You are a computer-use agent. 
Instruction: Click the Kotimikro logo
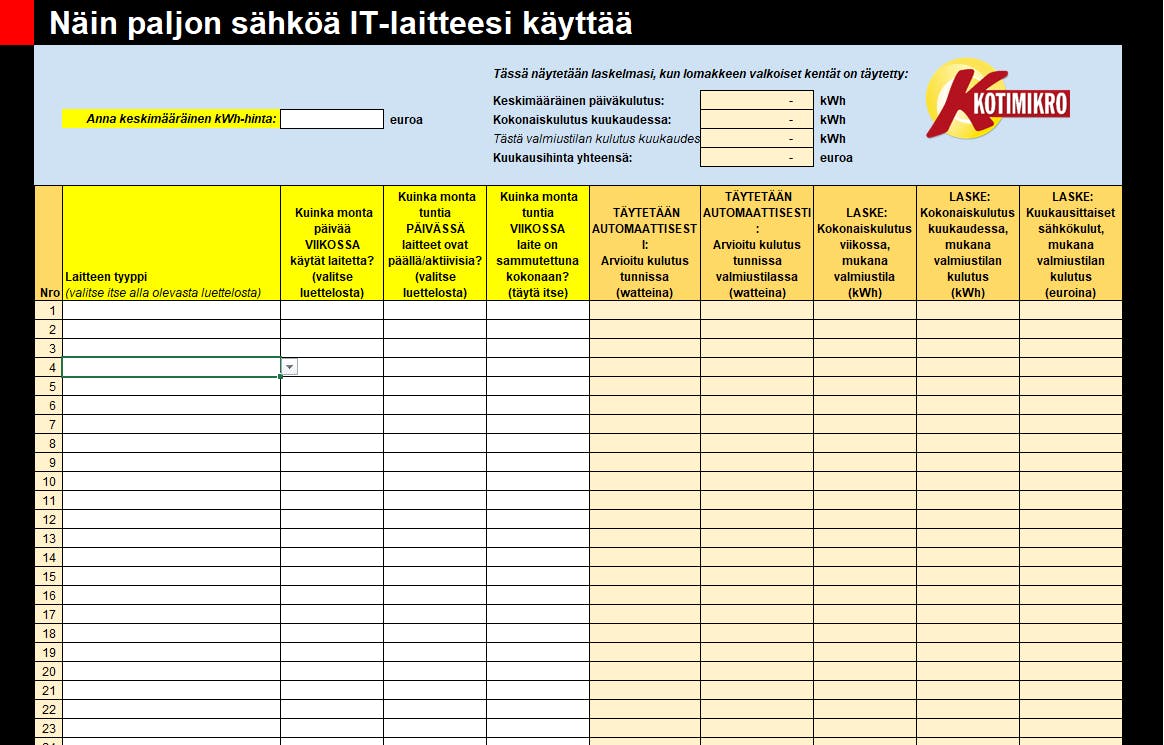[998, 100]
